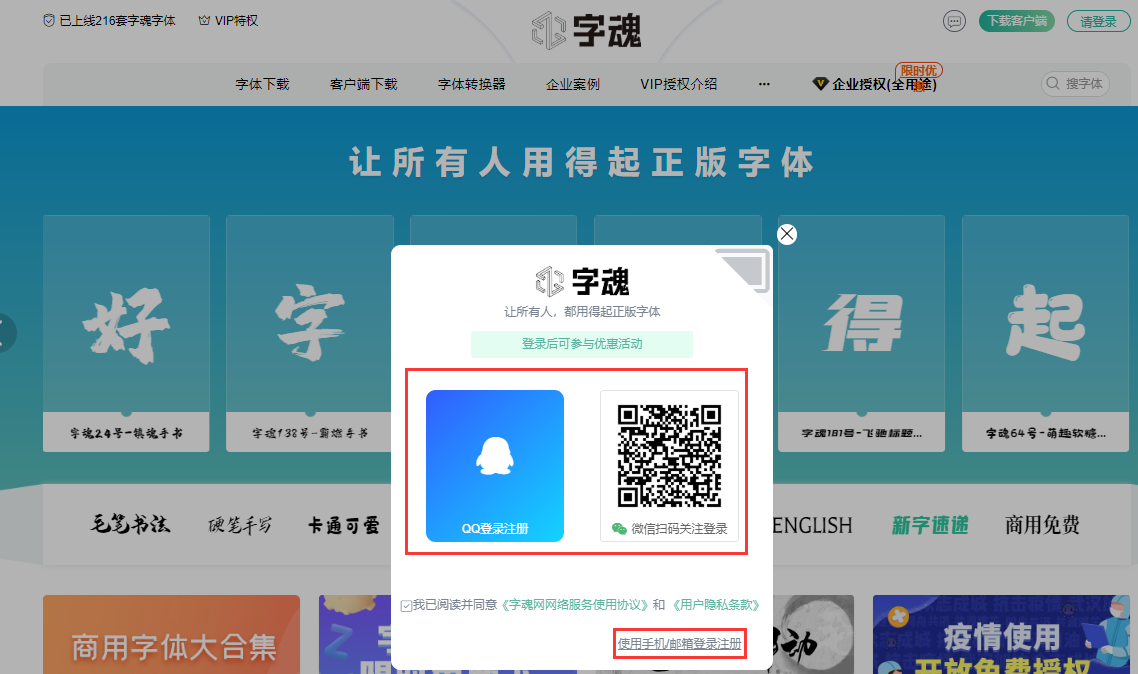Click the QQ penguin login icon
The width and height of the screenshot is (1138, 674).
tap(495, 455)
